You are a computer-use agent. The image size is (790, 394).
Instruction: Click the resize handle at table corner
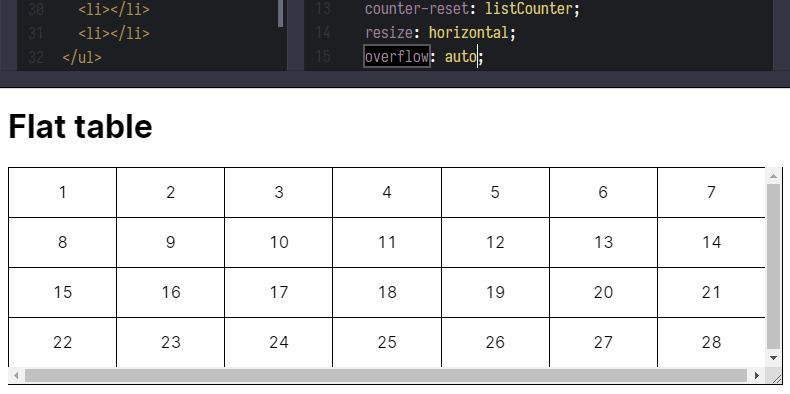773,375
